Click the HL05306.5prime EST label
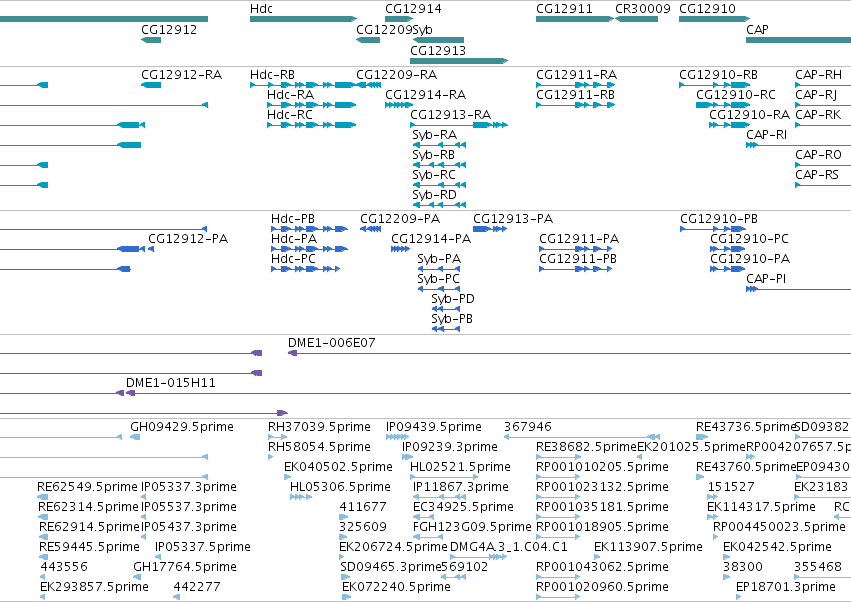 coord(340,487)
